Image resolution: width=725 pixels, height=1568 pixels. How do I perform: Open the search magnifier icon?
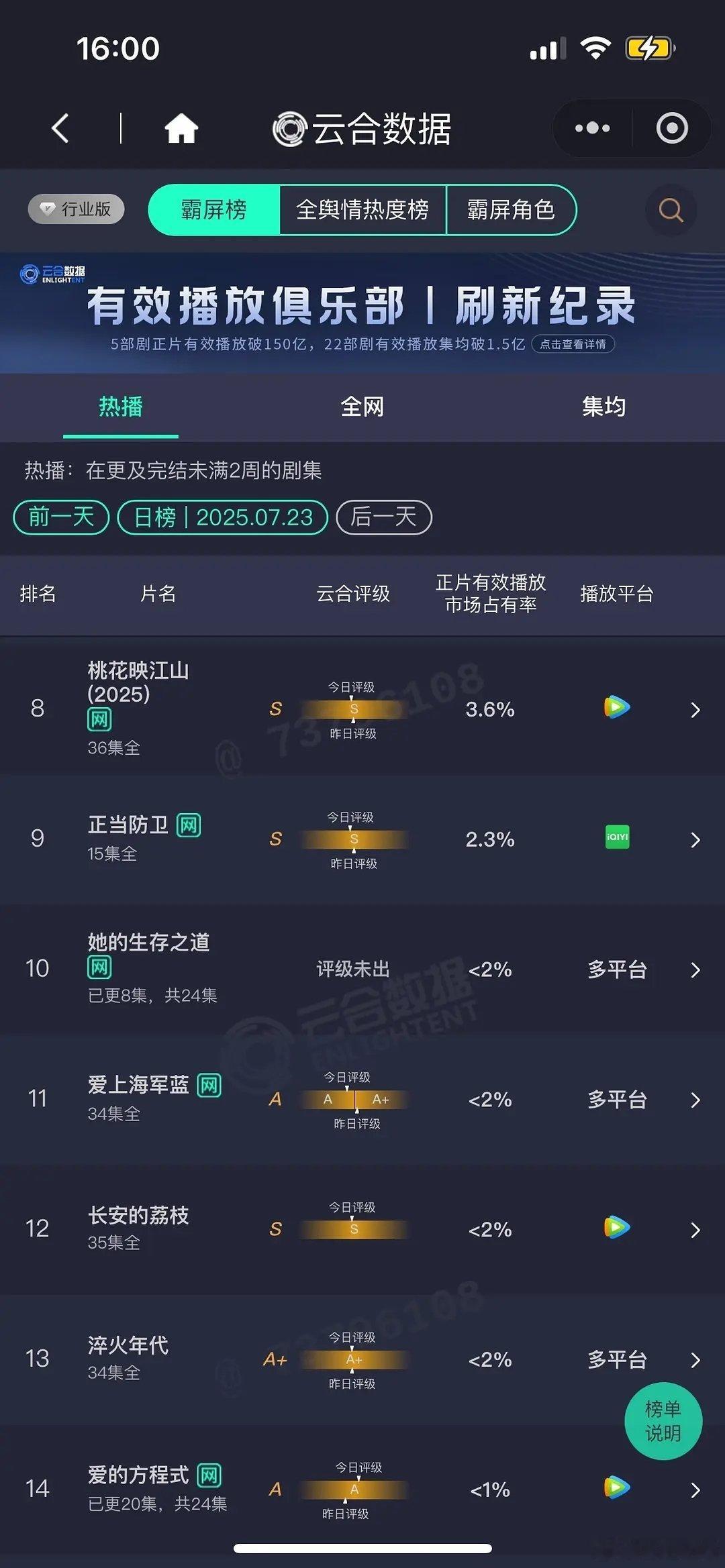671,210
